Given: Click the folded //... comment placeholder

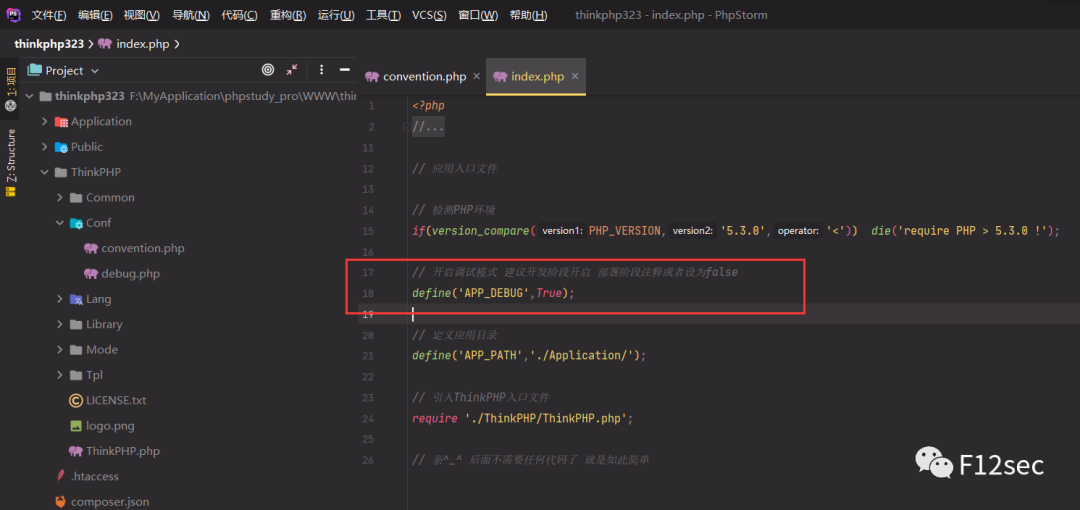Looking at the screenshot, I should click(x=428, y=127).
